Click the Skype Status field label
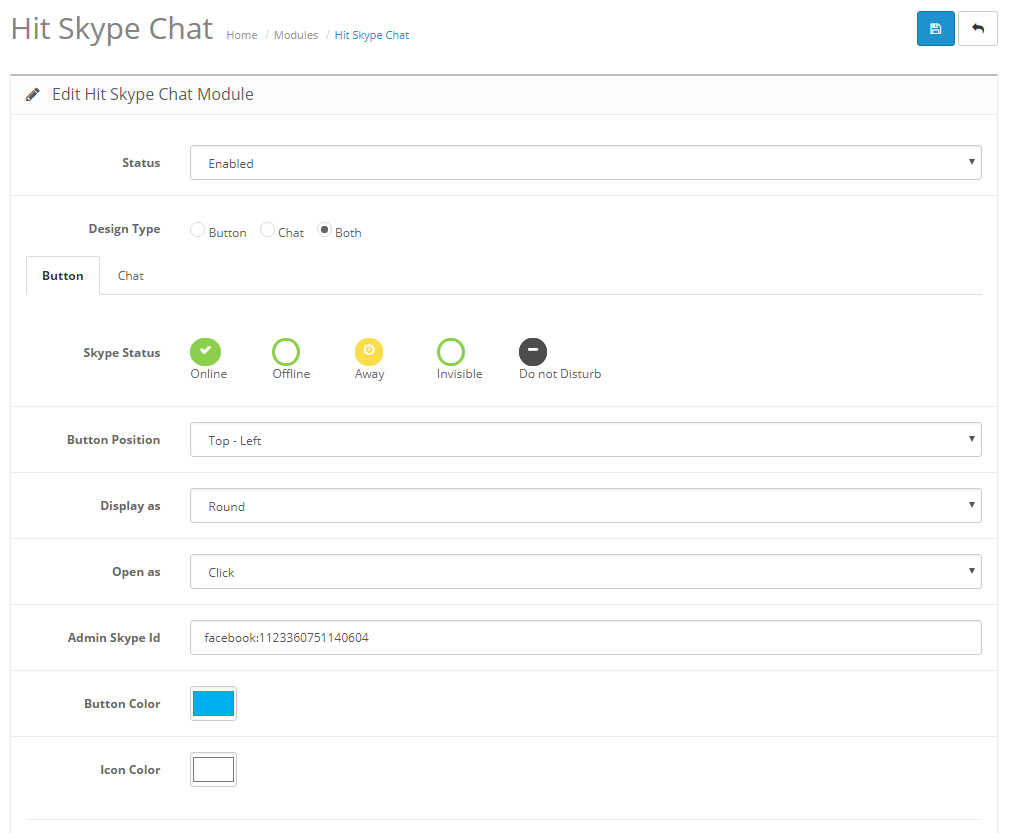This screenshot has width=1013, height=833. click(x=121, y=353)
